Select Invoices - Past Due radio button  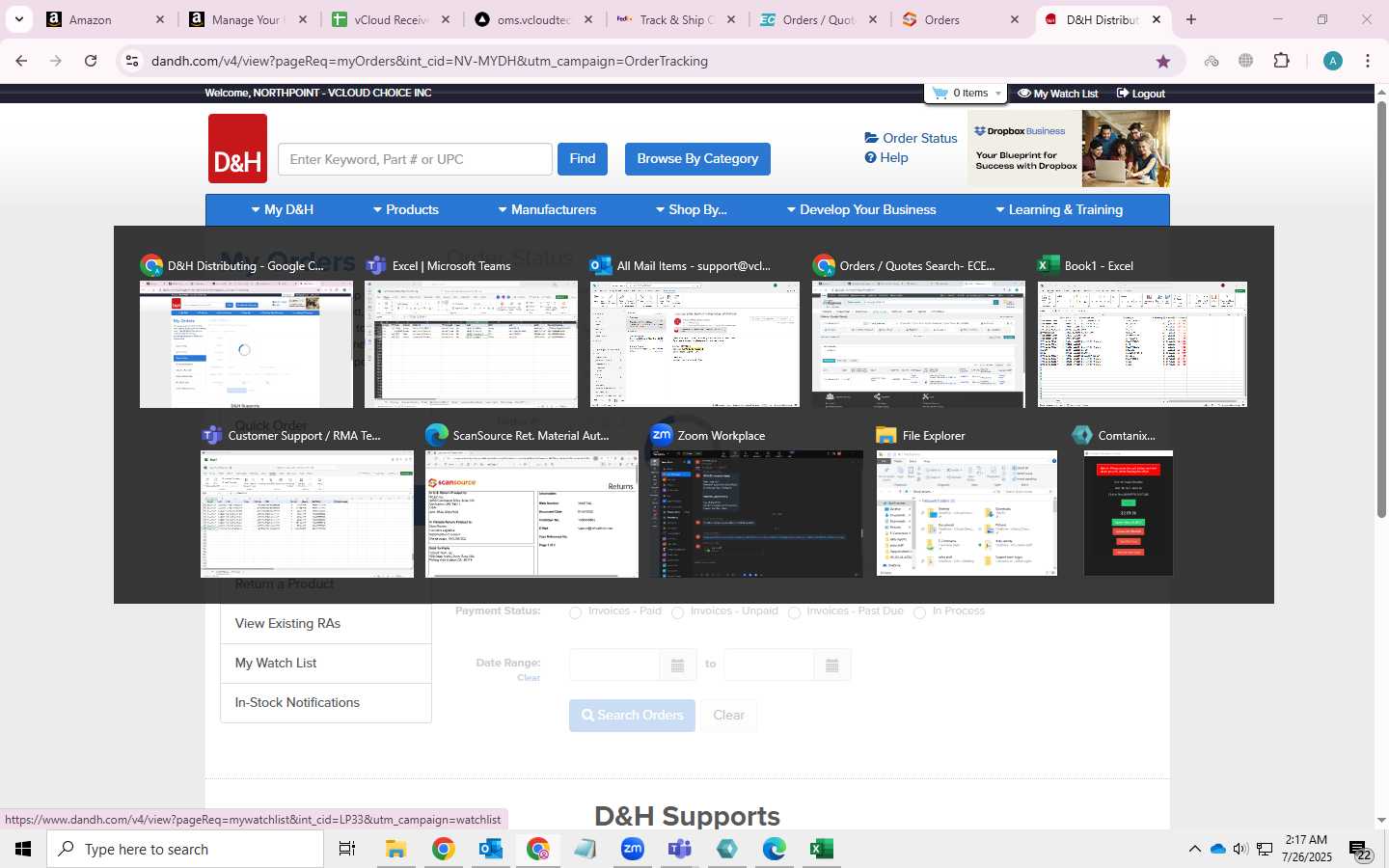[x=795, y=612]
